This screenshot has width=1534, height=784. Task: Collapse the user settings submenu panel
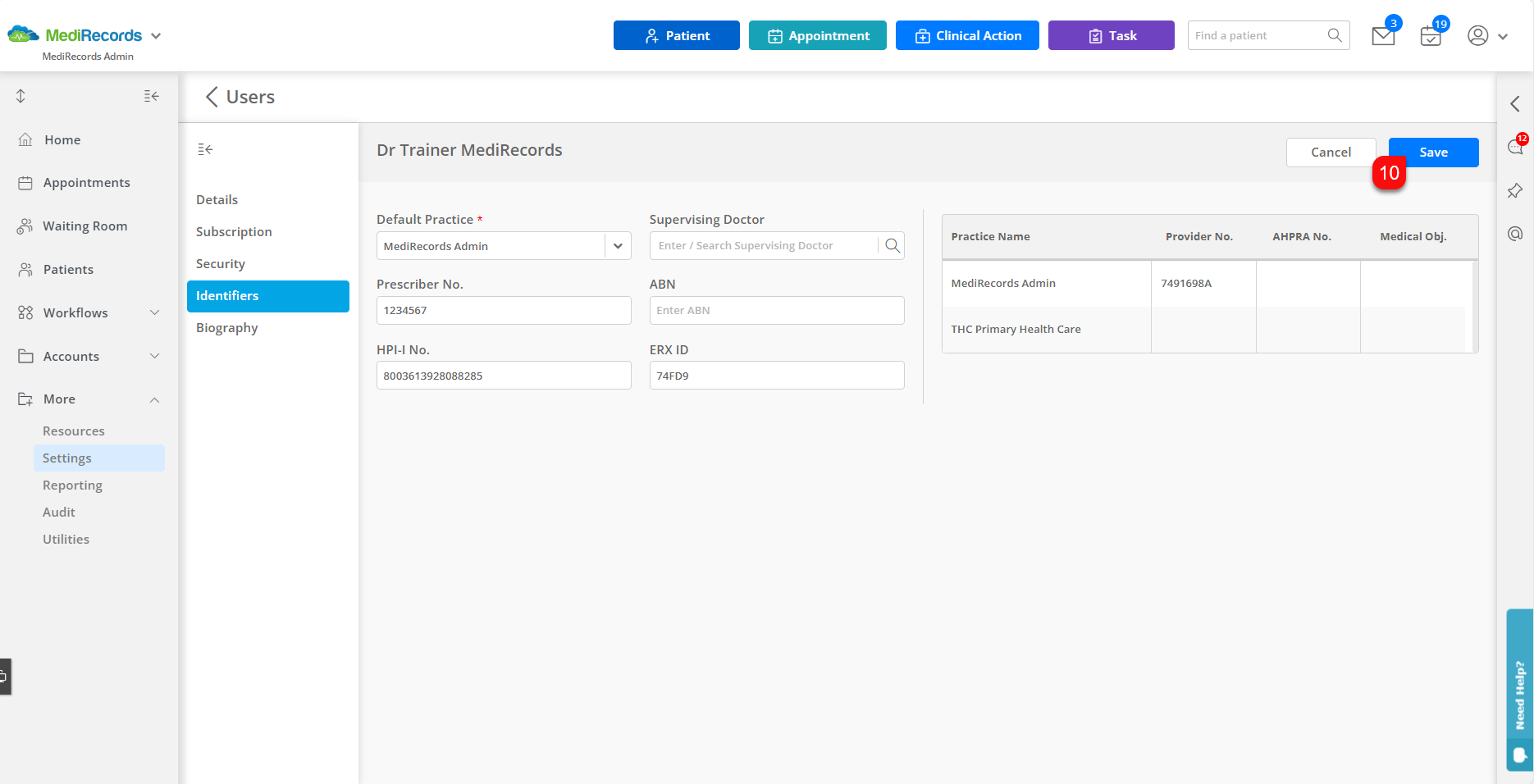pyautogui.click(x=205, y=149)
